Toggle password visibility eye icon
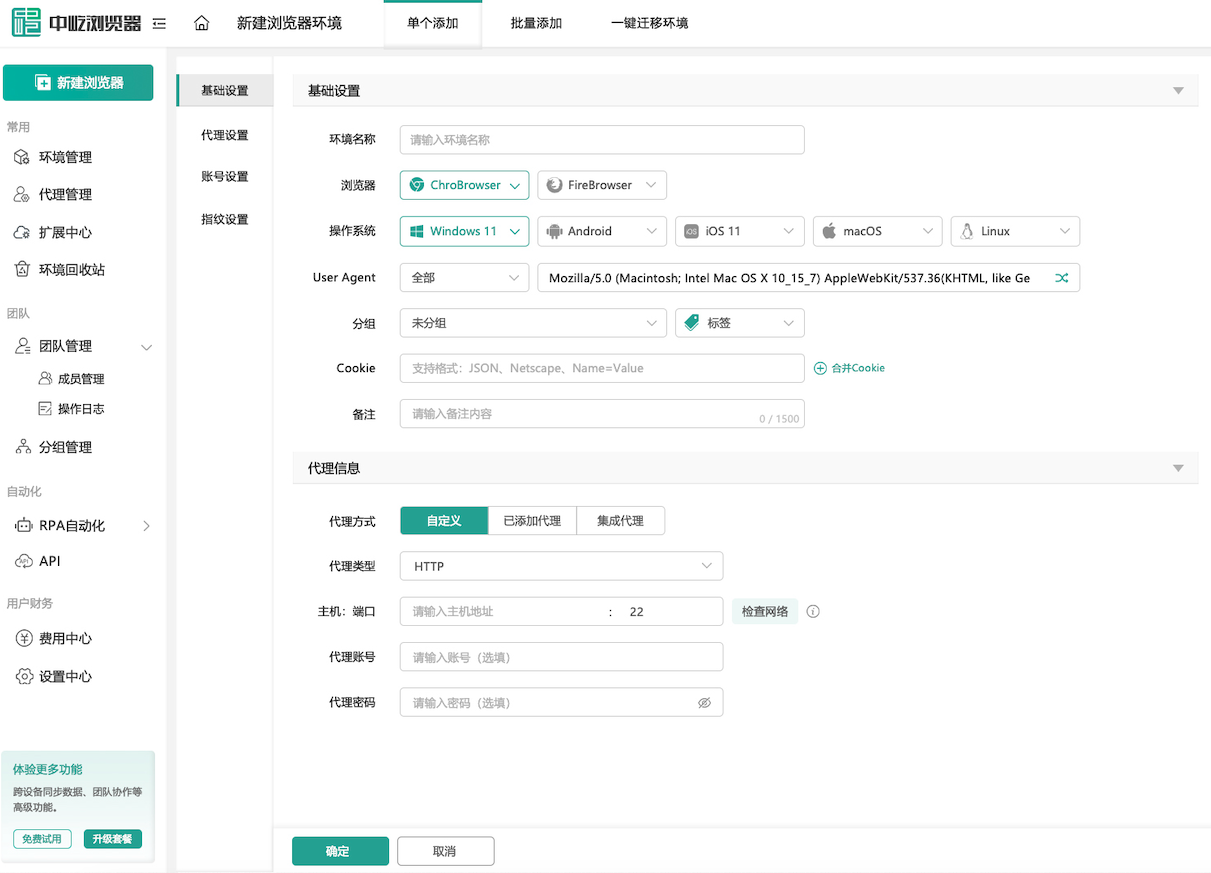Image resolution: width=1211 pixels, height=873 pixels. point(704,703)
